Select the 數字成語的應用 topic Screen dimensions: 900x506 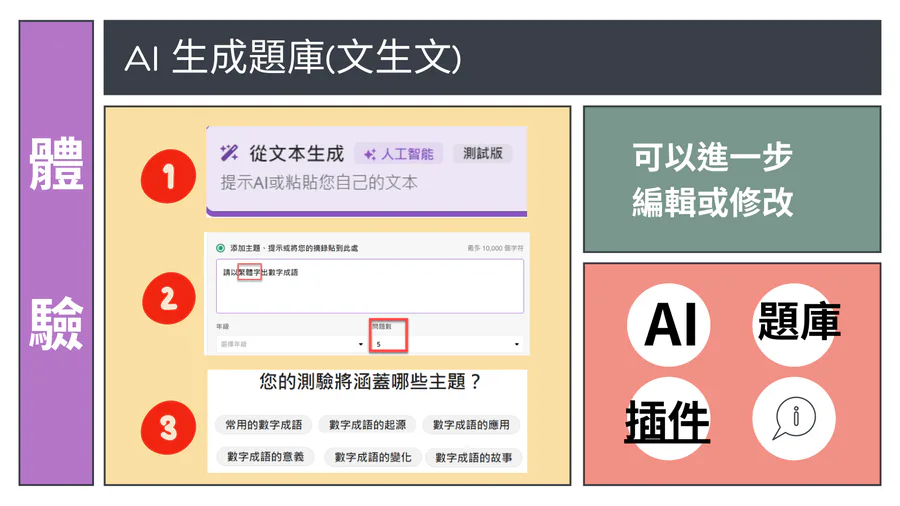coord(471,425)
